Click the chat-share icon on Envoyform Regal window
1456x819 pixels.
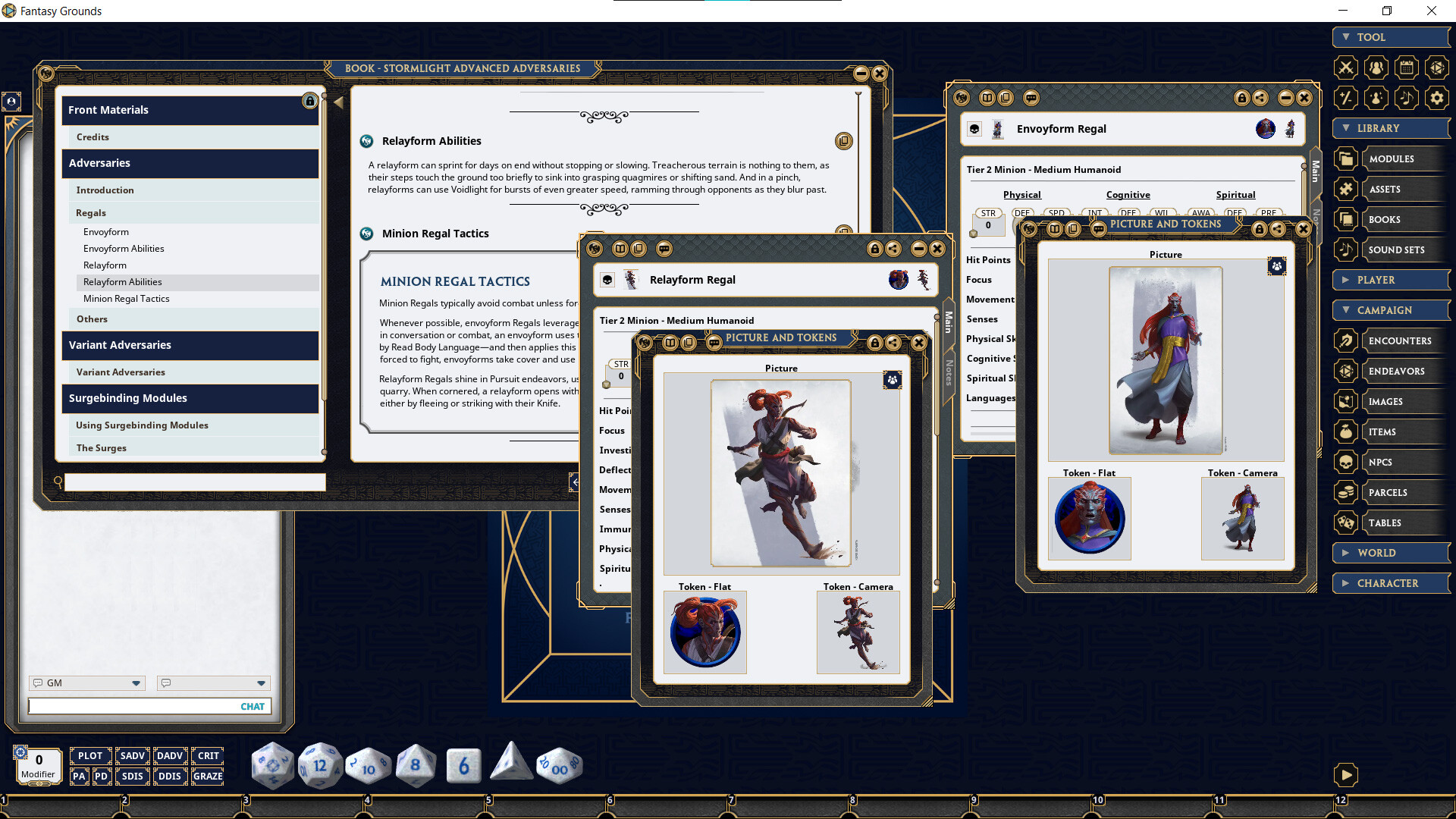[1031, 98]
